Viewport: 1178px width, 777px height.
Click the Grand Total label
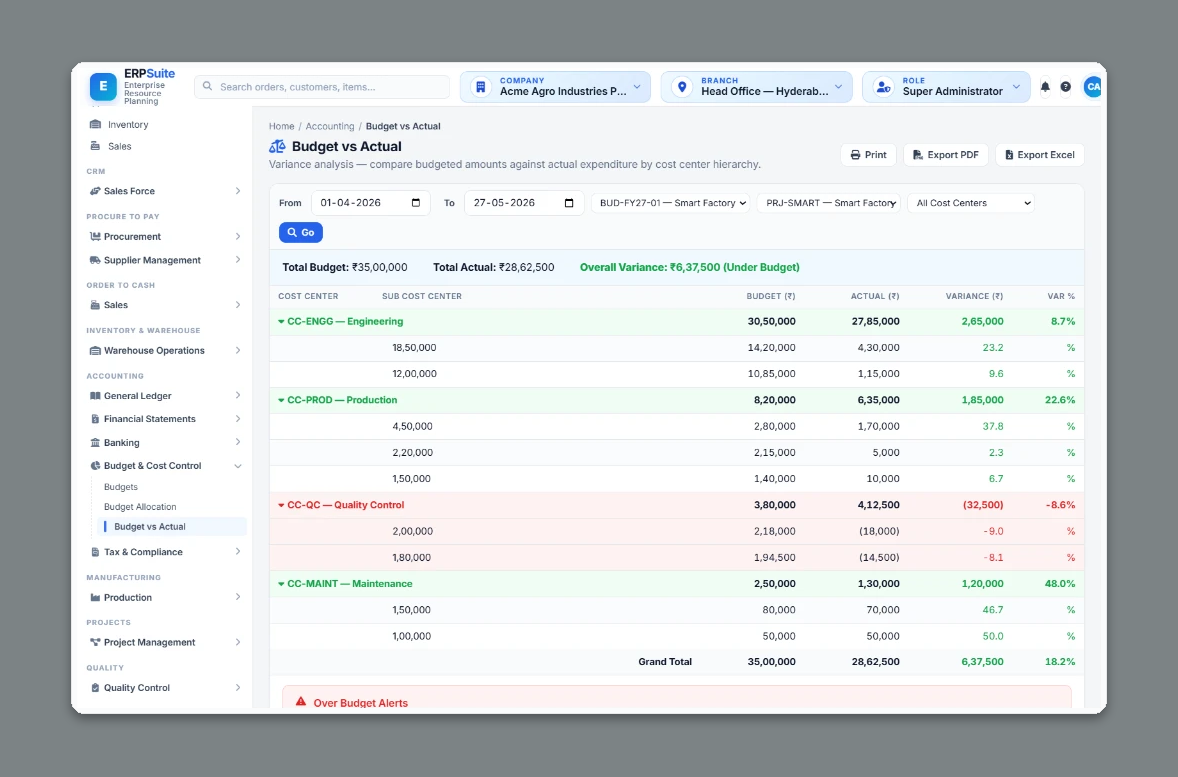(x=665, y=662)
